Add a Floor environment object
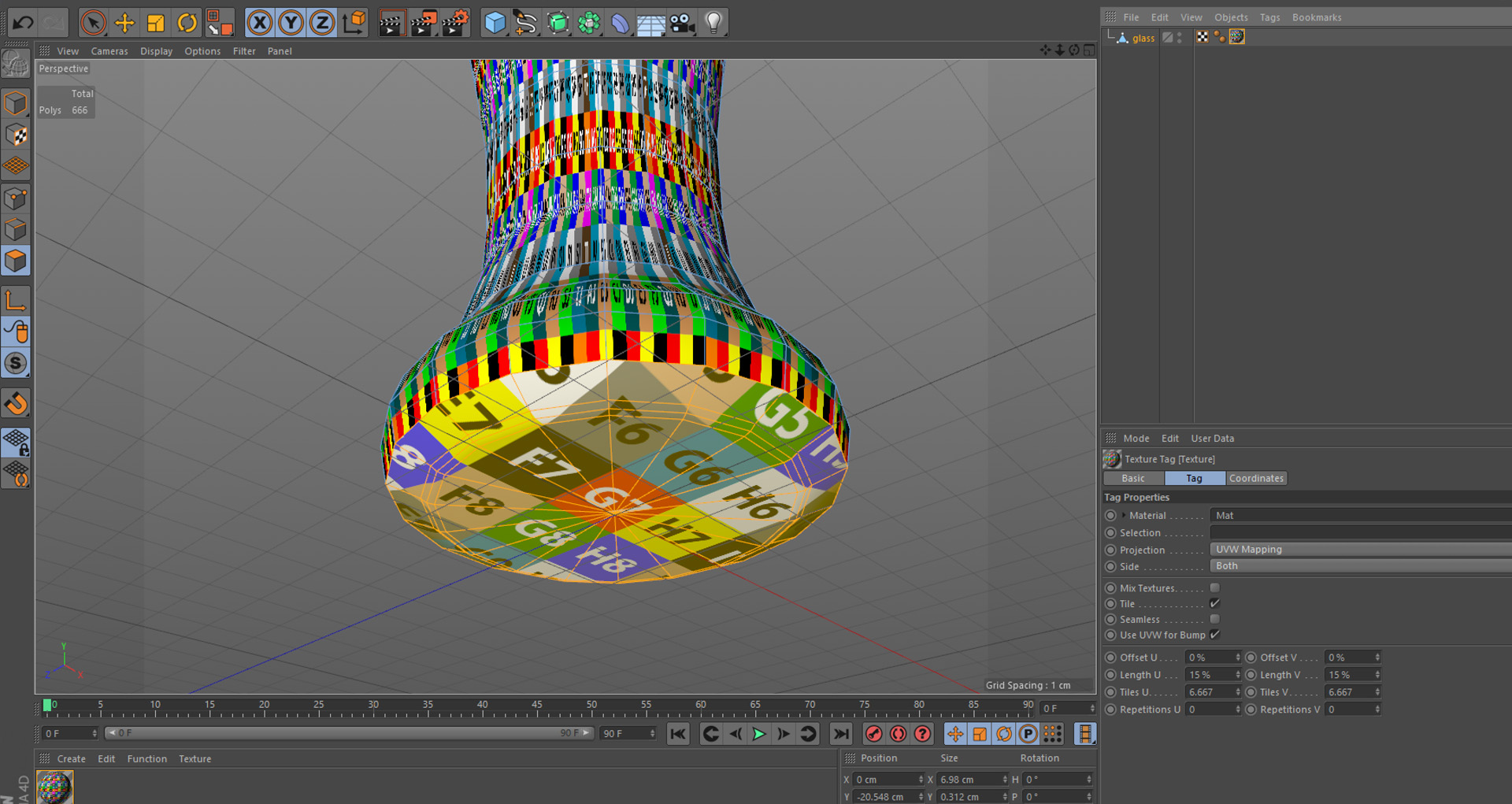This screenshot has height=804, width=1512. click(650, 23)
